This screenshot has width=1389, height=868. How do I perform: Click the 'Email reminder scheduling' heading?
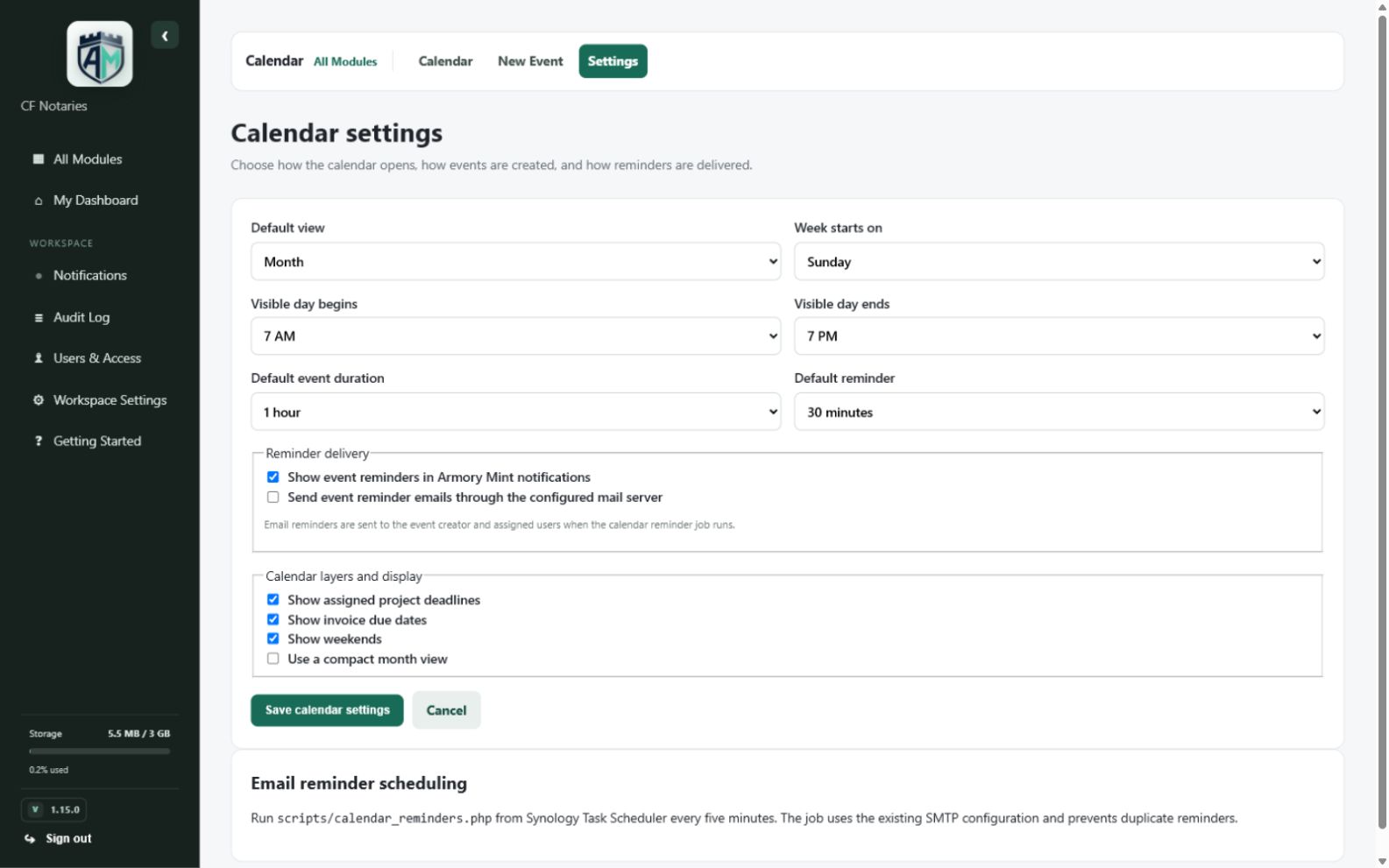click(x=359, y=784)
